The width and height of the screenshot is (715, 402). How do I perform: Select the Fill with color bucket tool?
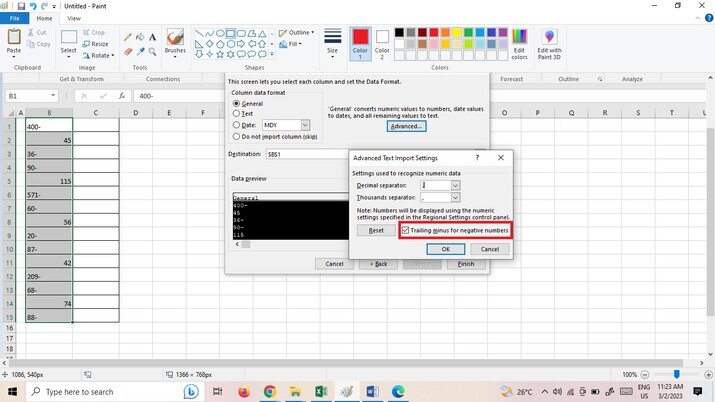[140, 37]
